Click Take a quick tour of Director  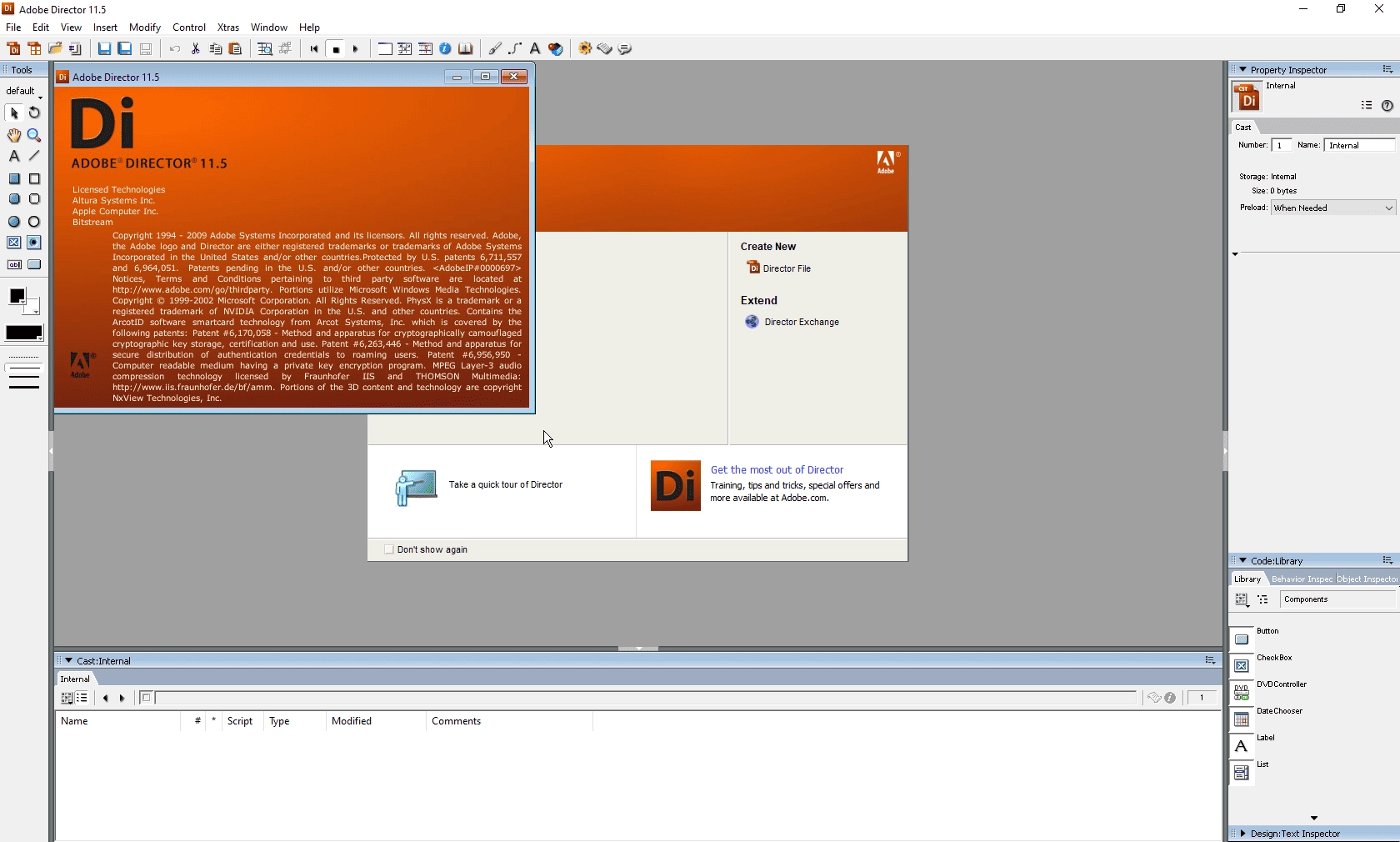coord(506,485)
